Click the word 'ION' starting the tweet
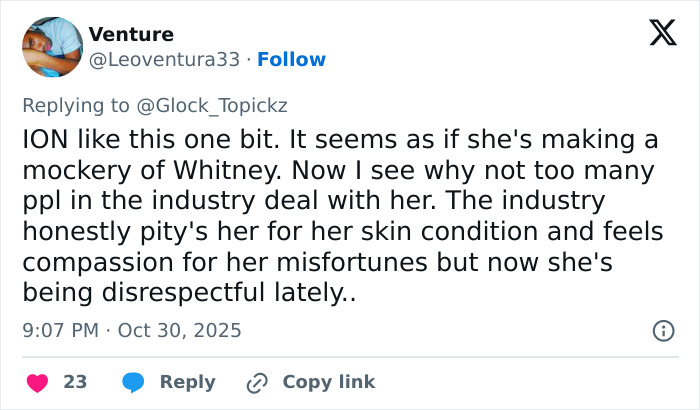Screen dimensions: 700x410 point(45,141)
